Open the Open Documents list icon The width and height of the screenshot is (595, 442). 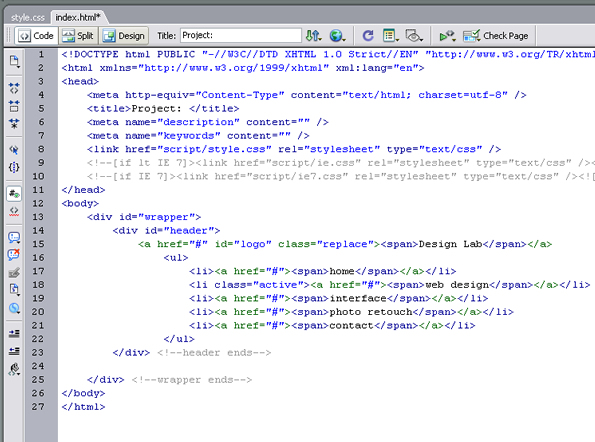click(14, 61)
